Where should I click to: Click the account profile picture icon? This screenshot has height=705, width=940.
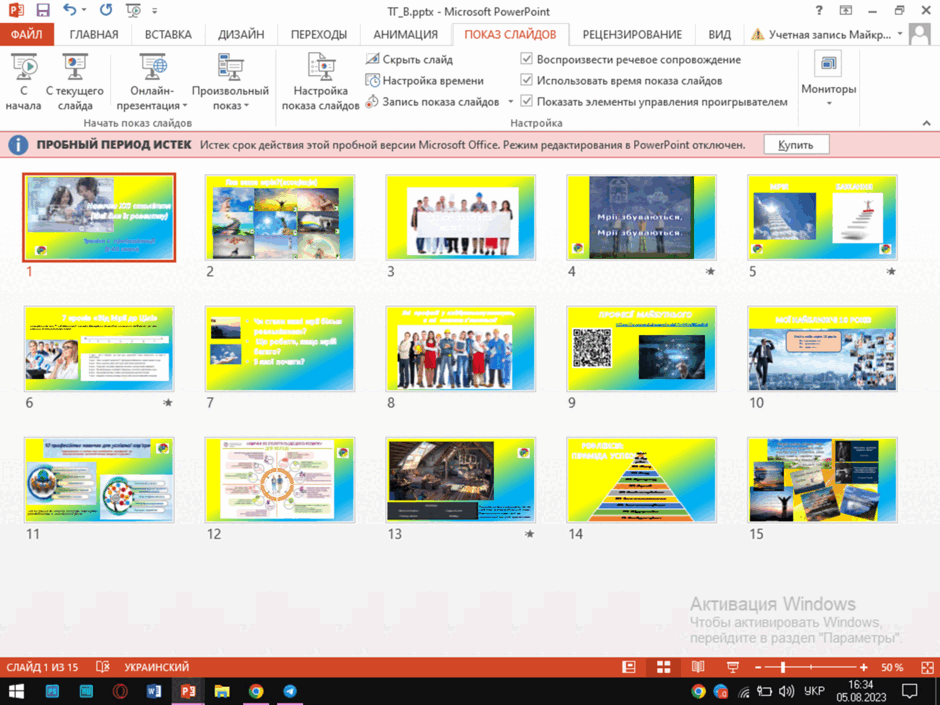click(920, 34)
